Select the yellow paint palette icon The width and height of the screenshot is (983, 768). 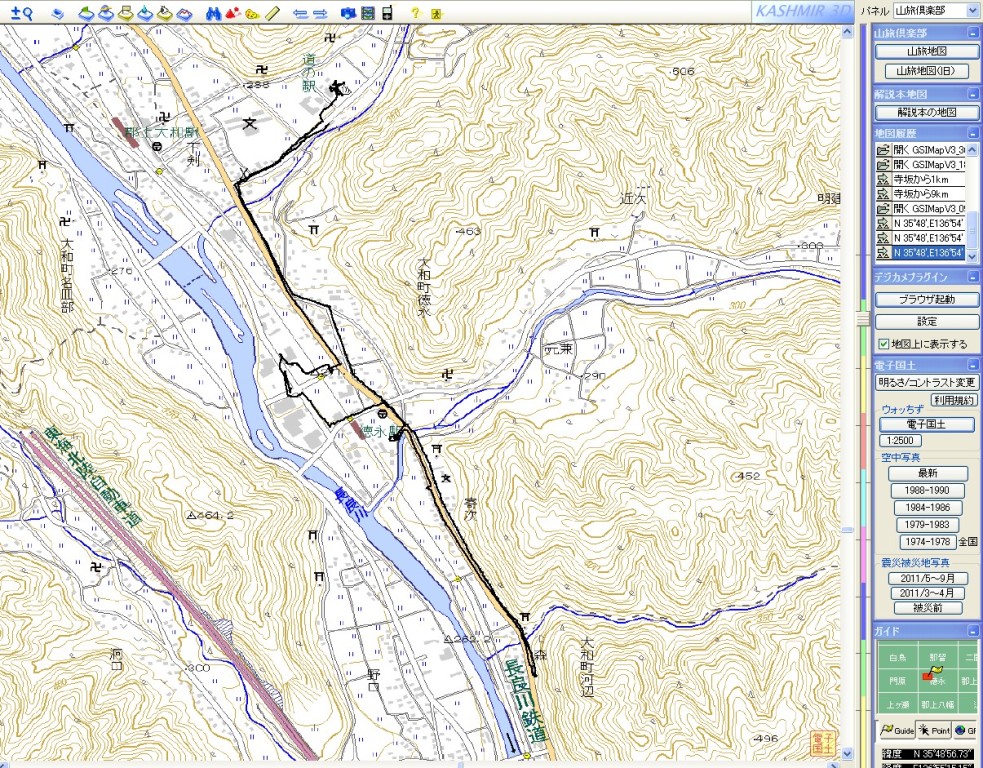[x=252, y=13]
